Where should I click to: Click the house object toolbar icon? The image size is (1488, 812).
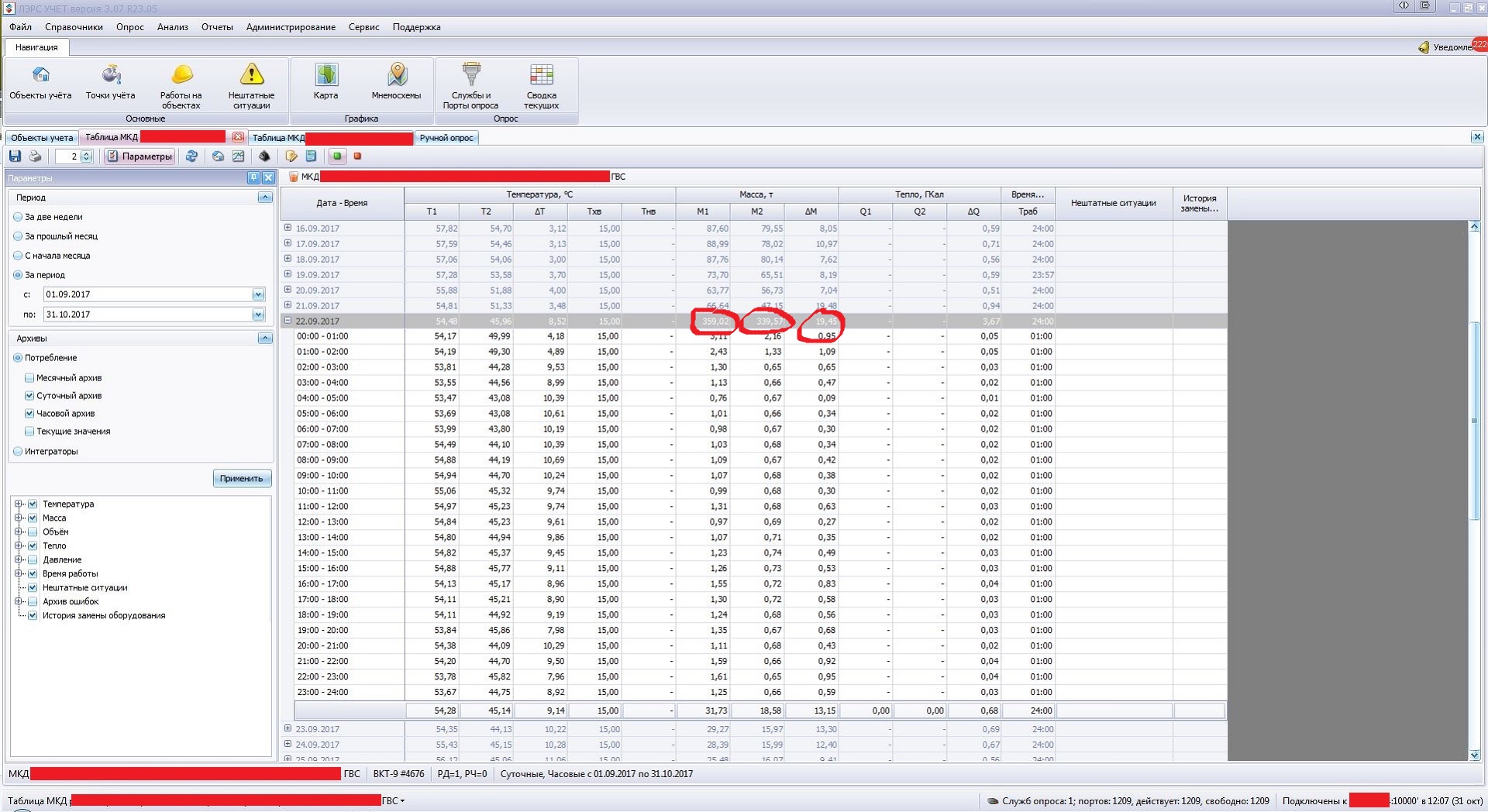[x=218, y=157]
